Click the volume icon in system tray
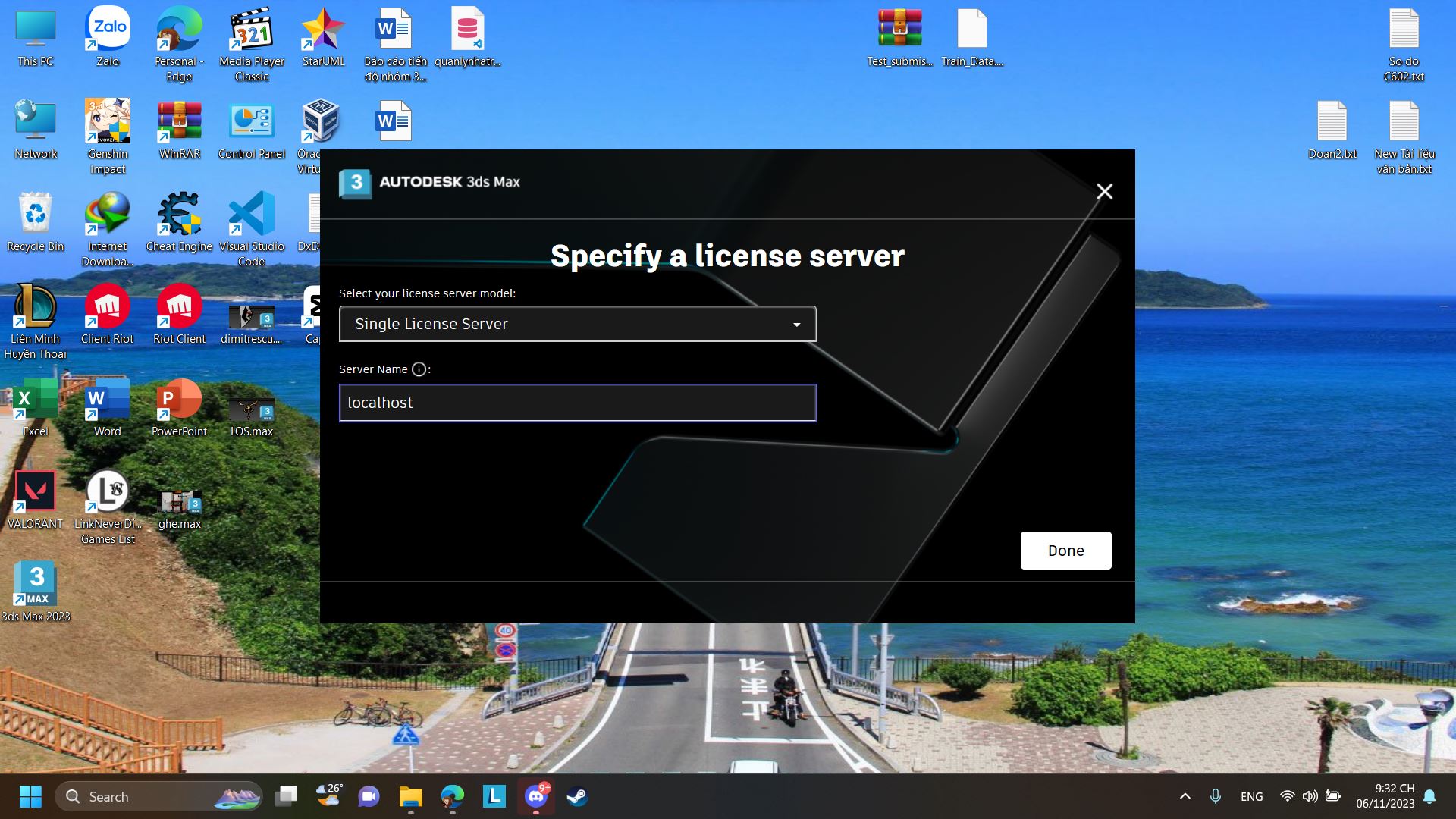 [x=1310, y=796]
